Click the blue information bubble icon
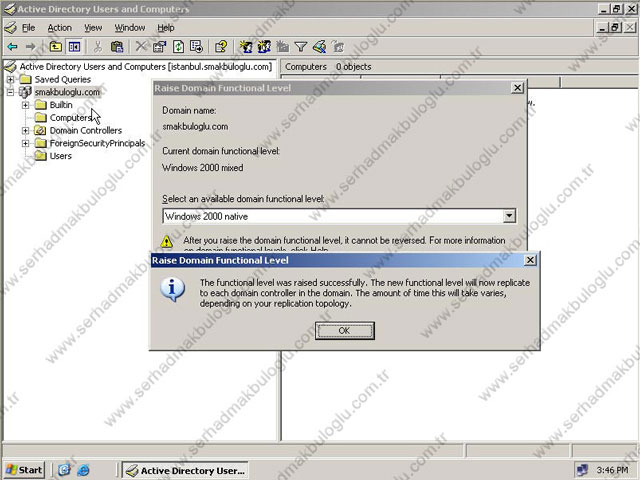The width and height of the screenshot is (640, 480). click(172, 289)
